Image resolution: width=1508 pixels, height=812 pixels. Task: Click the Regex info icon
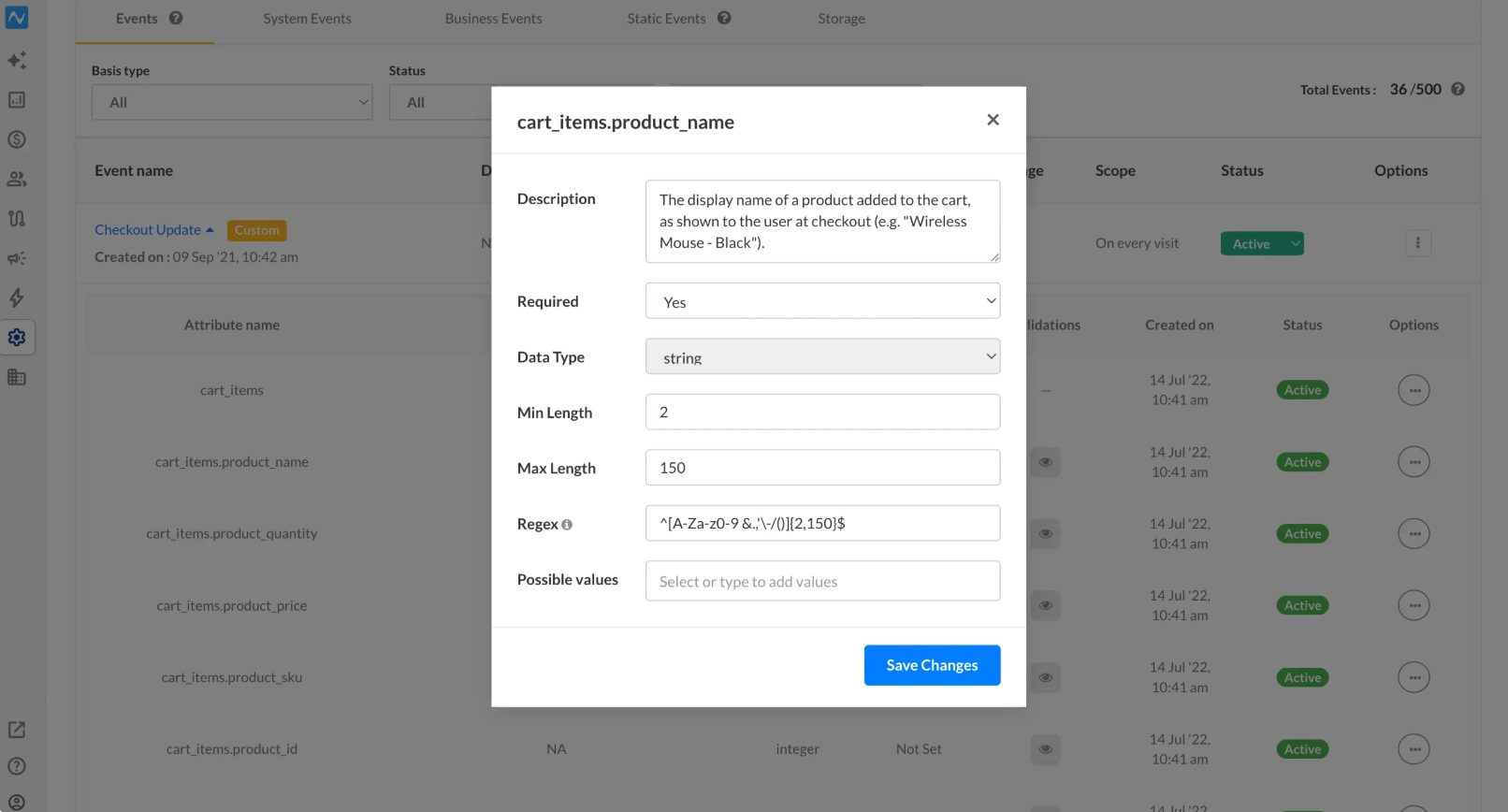pos(567,525)
